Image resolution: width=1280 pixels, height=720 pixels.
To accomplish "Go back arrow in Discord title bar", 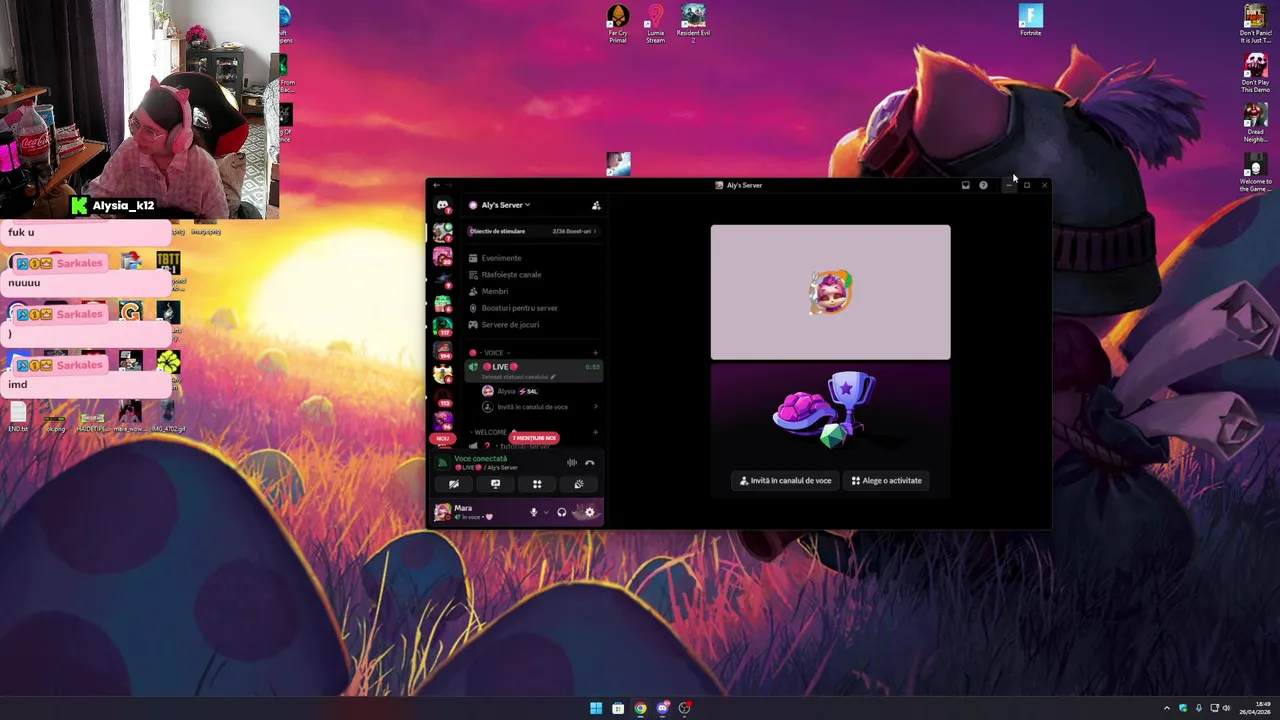I will (436, 185).
